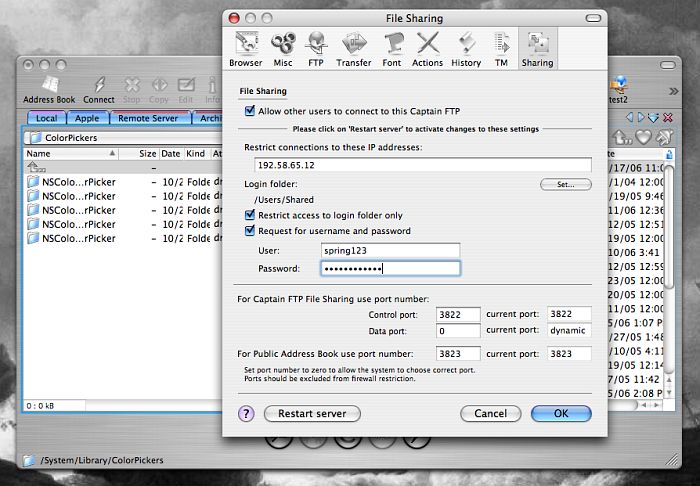700x486 pixels.
Task: Click the Password field
Action: [x=390, y=268]
